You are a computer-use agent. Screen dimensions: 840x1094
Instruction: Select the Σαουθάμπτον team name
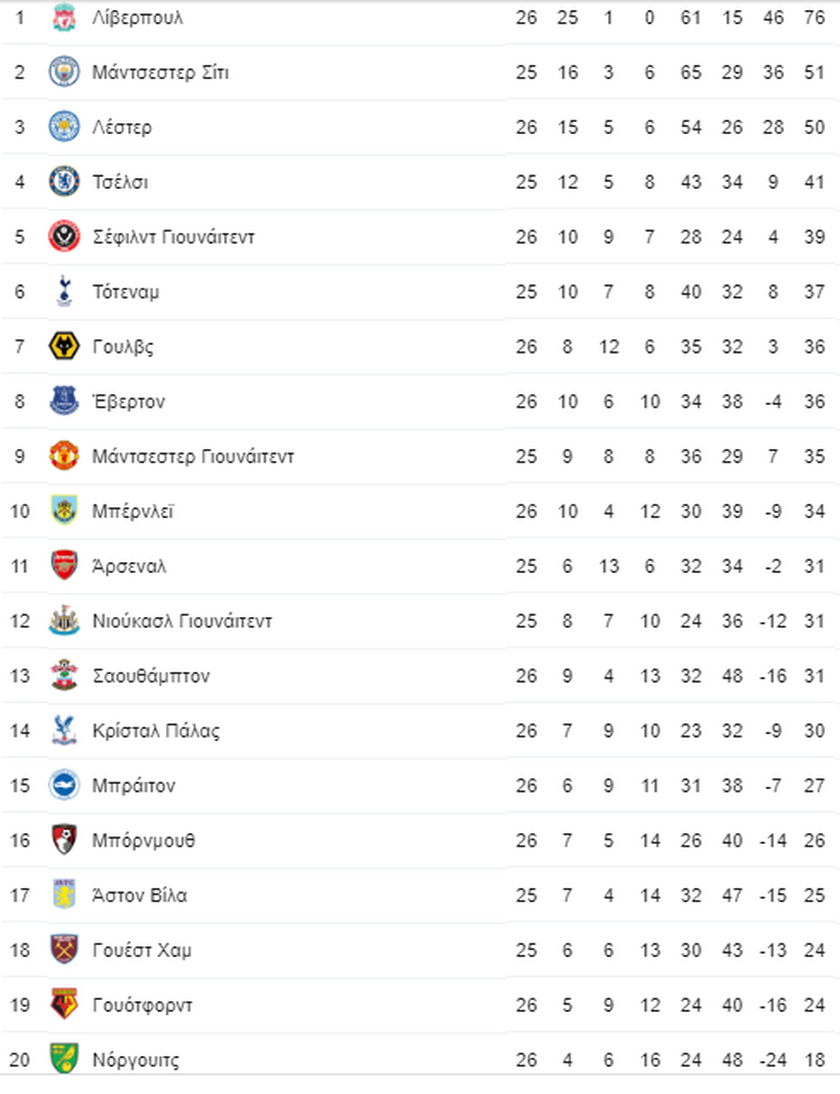pyautogui.click(x=151, y=676)
